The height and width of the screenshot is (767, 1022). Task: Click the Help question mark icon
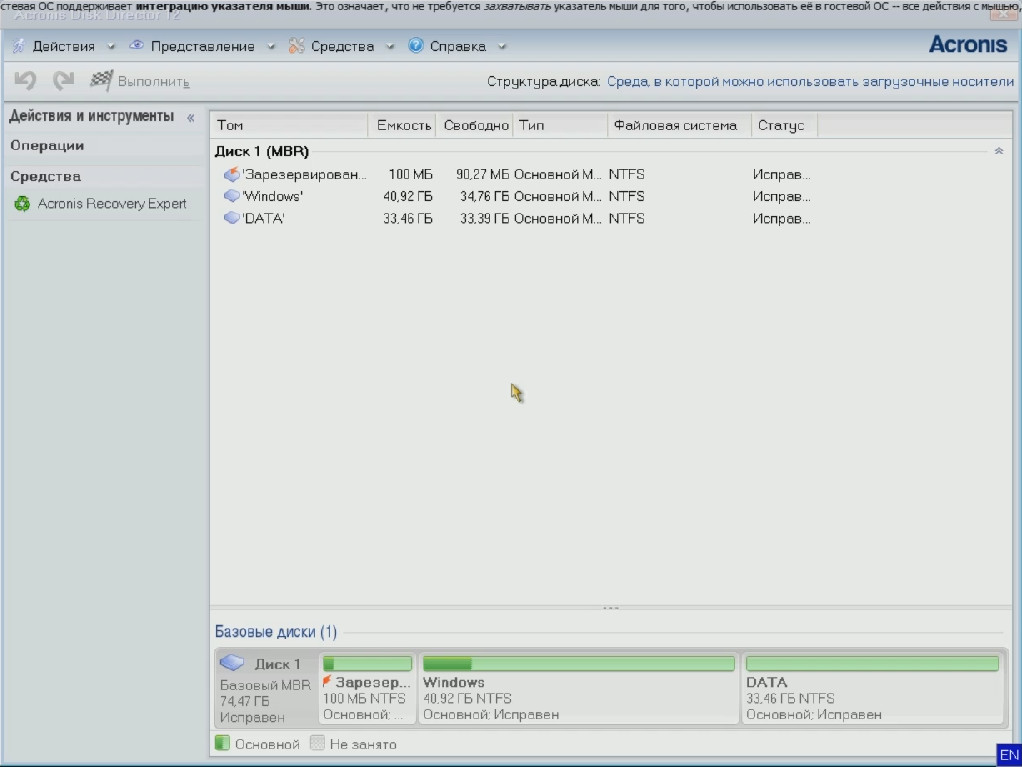point(416,46)
